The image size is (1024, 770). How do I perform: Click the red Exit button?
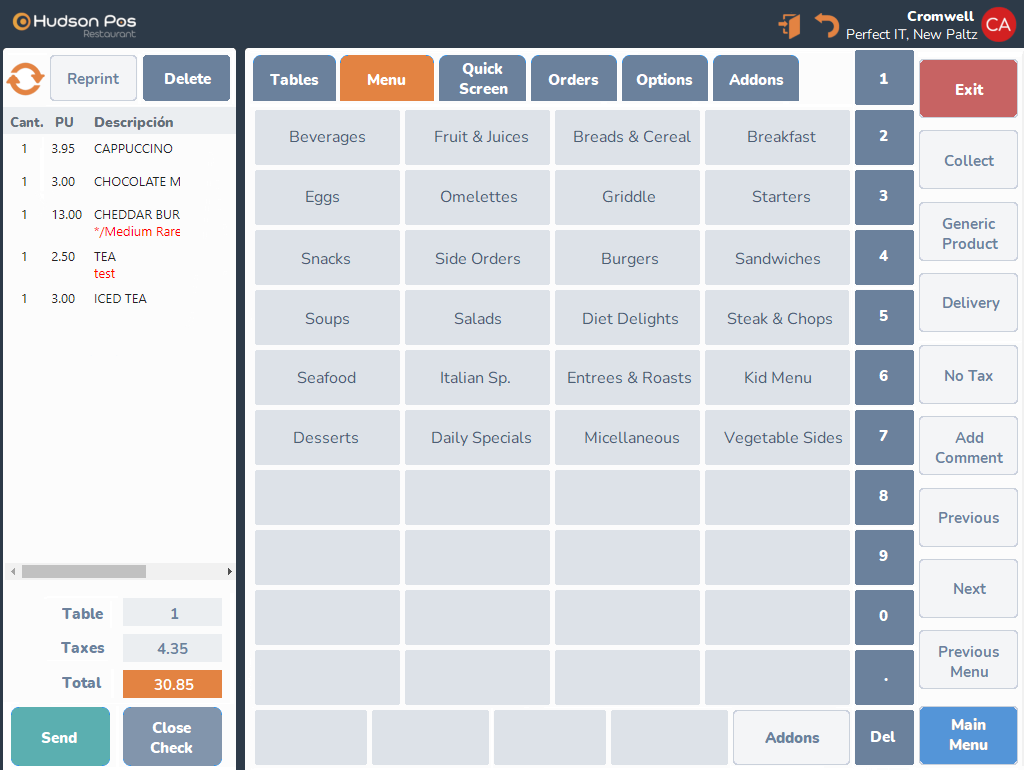point(968,89)
